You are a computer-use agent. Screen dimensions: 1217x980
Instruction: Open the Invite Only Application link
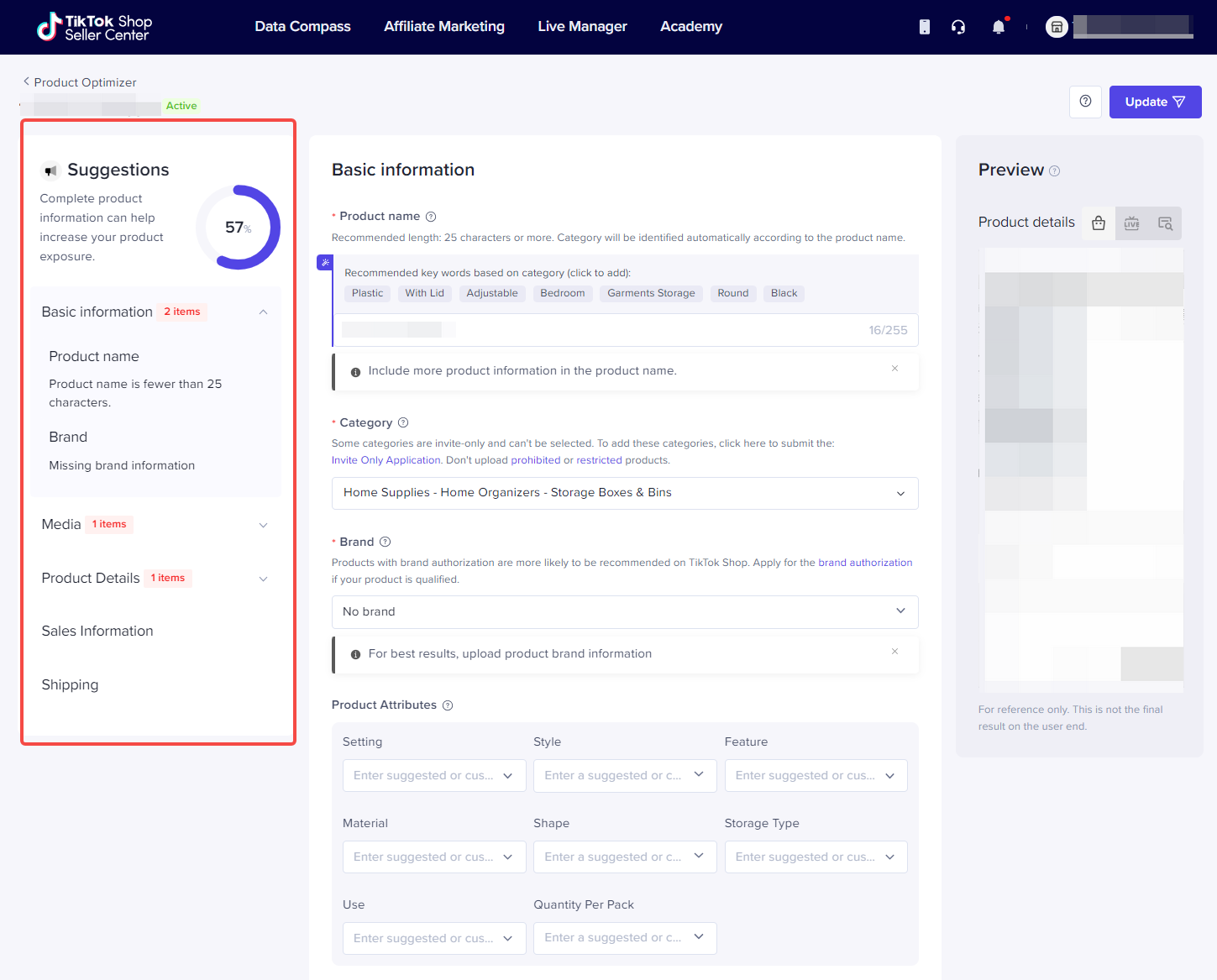pyautogui.click(x=386, y=460)
